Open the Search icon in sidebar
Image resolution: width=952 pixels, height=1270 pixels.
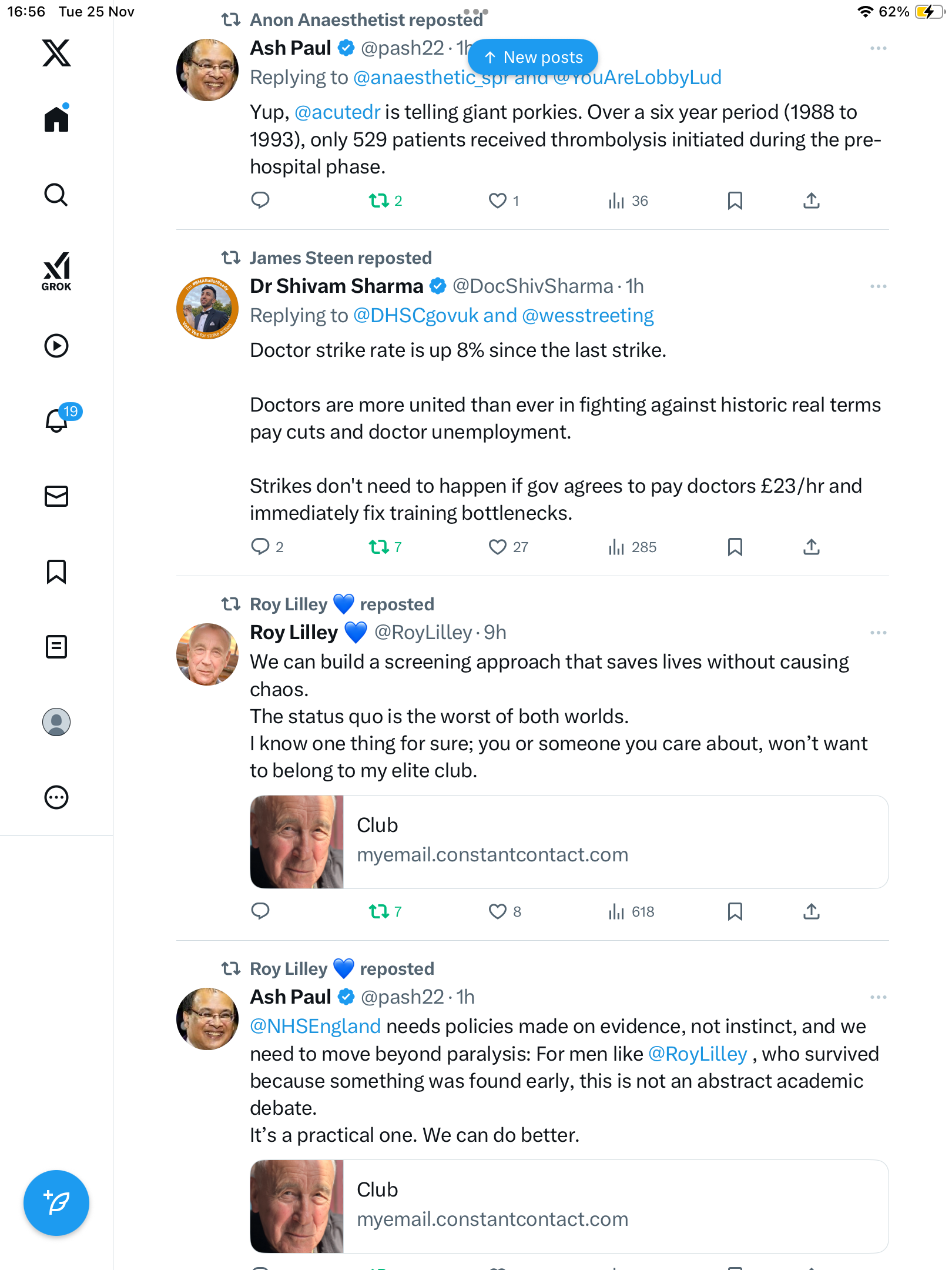56,195
